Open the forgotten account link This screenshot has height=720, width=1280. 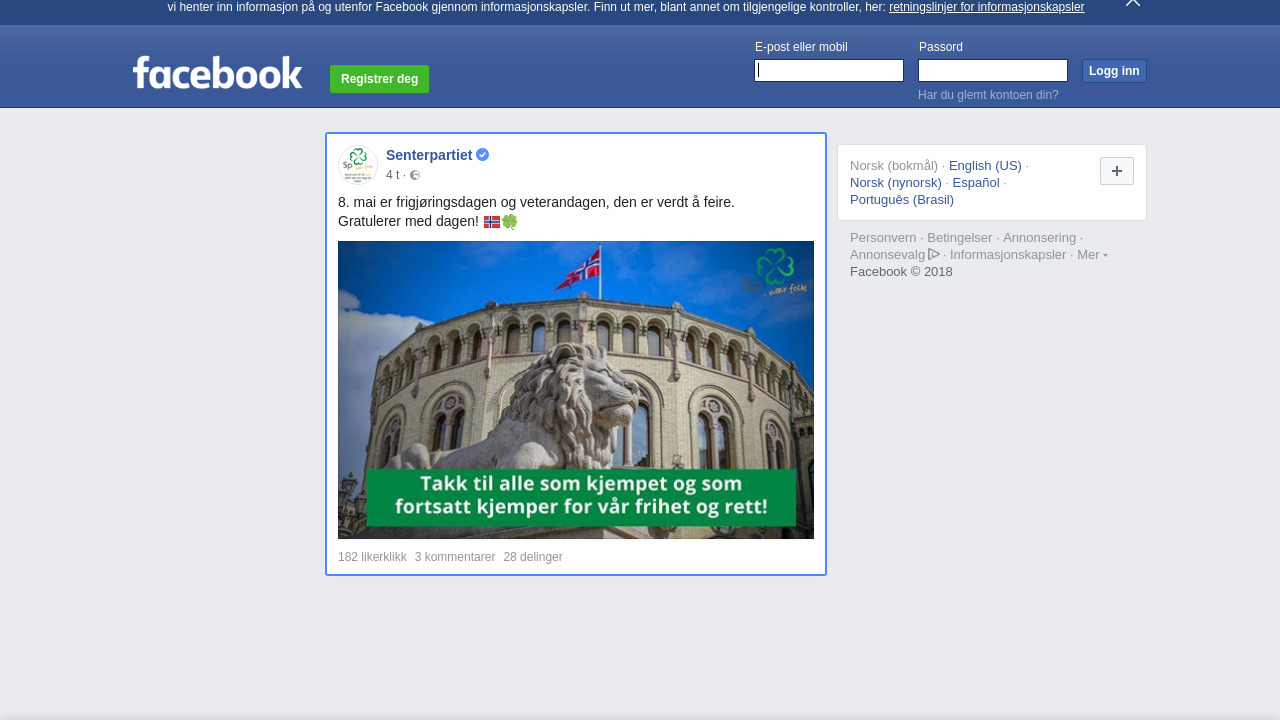988,95
